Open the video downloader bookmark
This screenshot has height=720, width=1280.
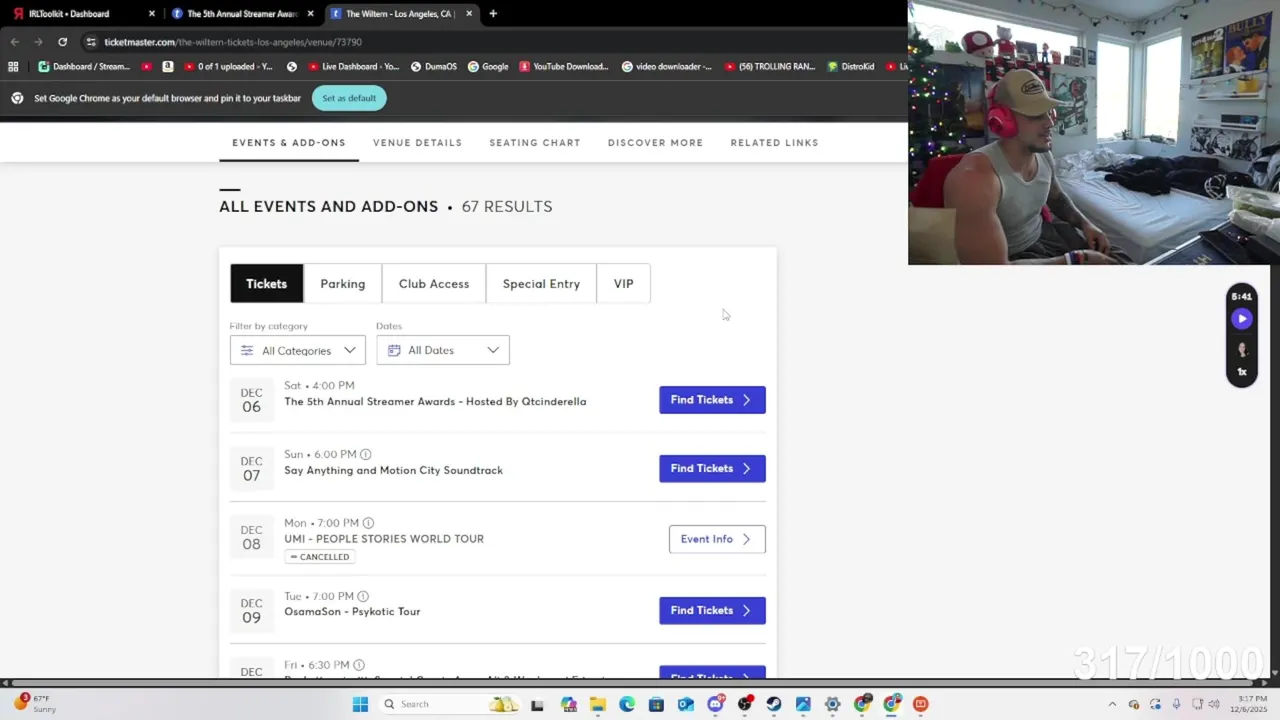tap(667, 67)
